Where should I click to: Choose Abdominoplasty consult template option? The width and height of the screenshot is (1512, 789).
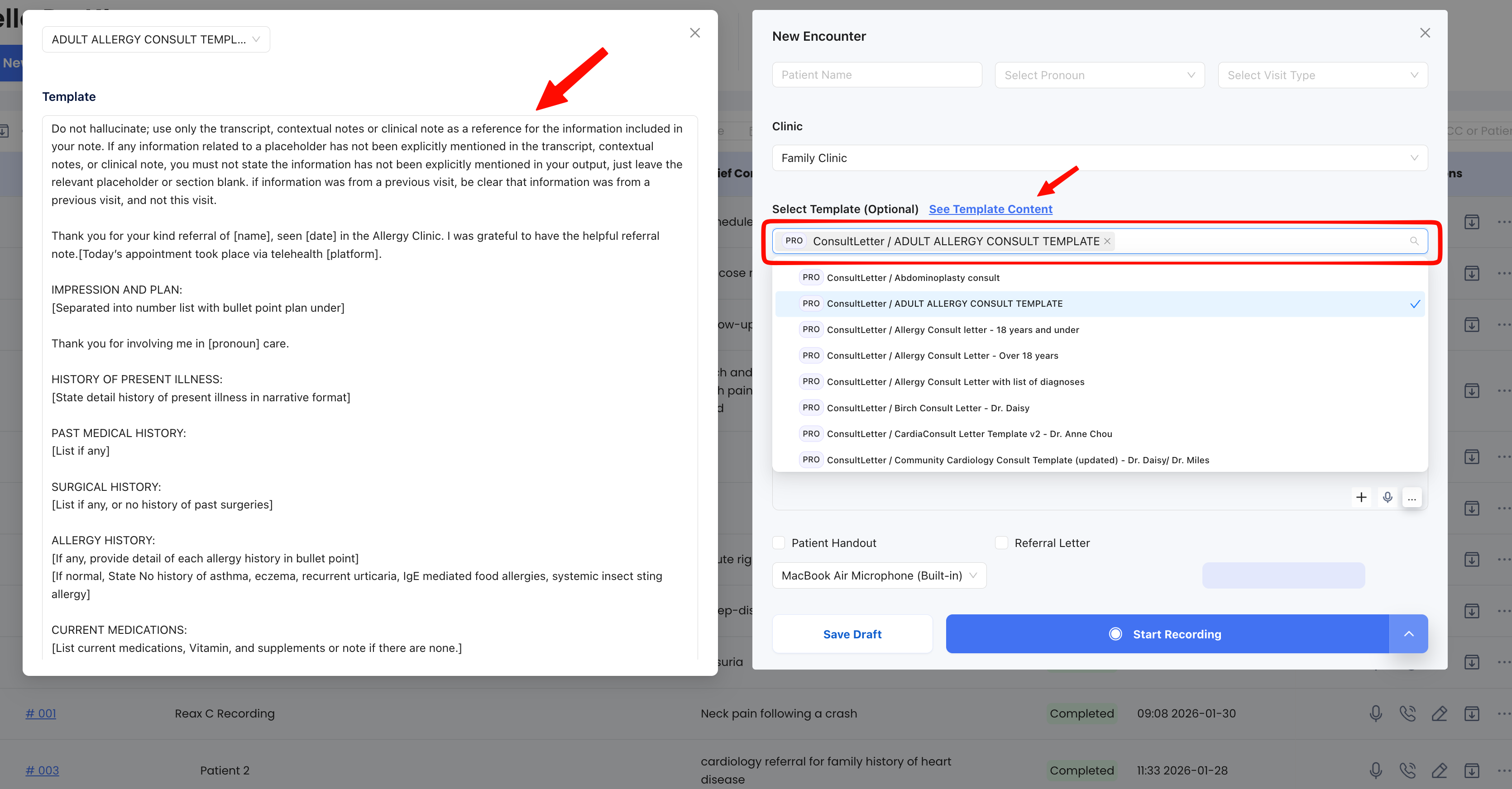coord(913,277)
